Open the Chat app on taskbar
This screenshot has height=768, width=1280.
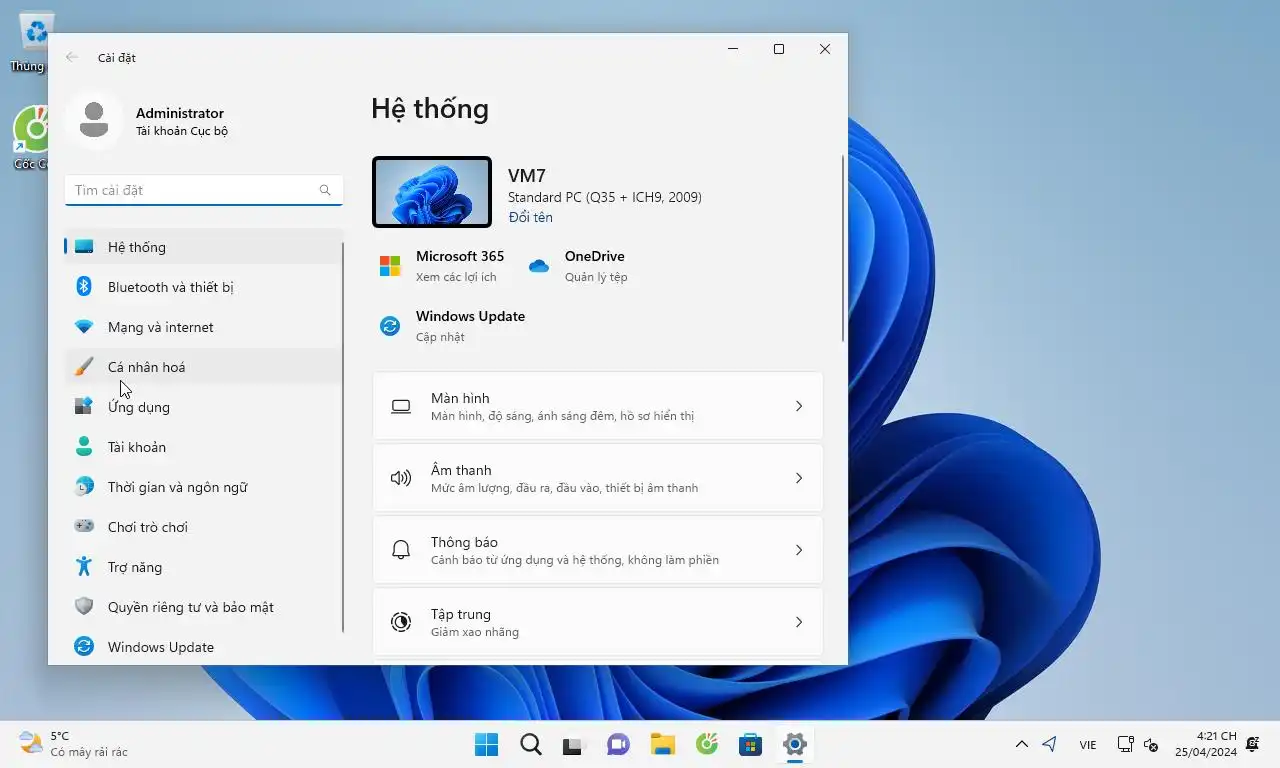coord(619,744)
